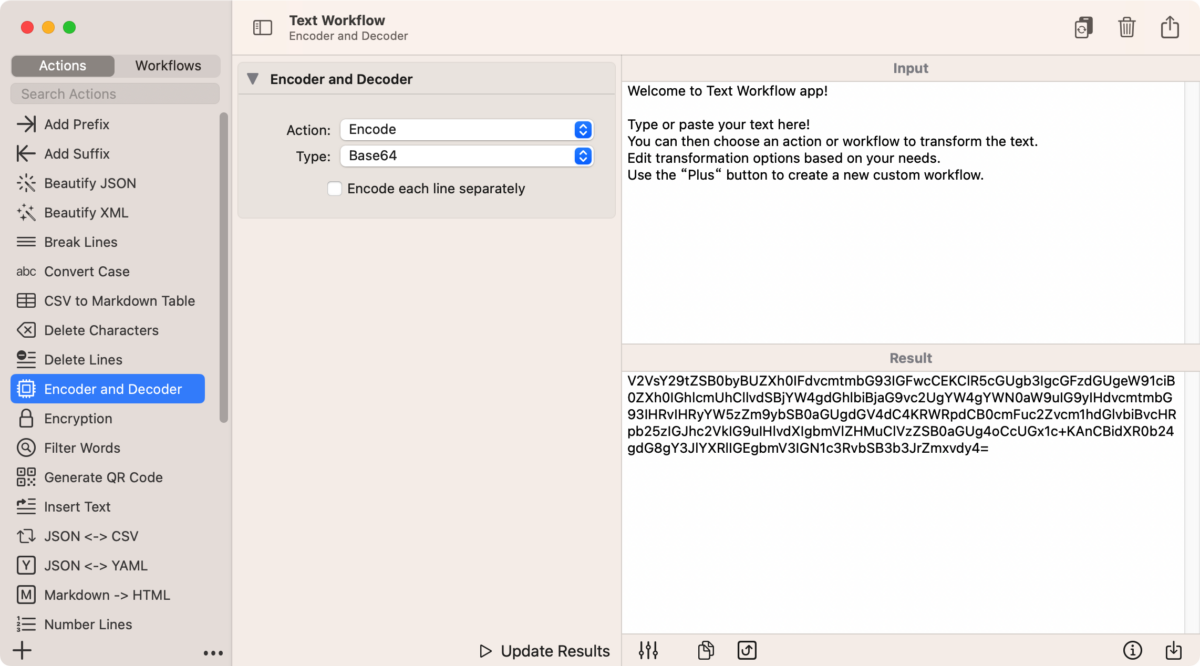This screenshot has width=1200, height=666.
Task: Copy the result using the copy icon
Action: click(706, 651)
